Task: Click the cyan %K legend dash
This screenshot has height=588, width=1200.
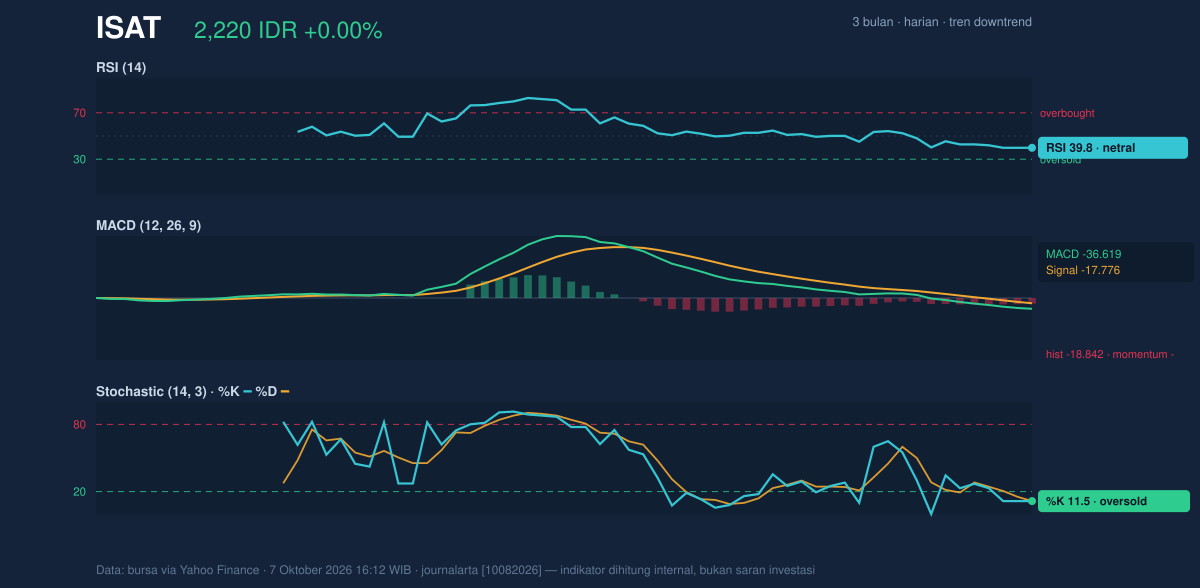Action: coord(248,391)
